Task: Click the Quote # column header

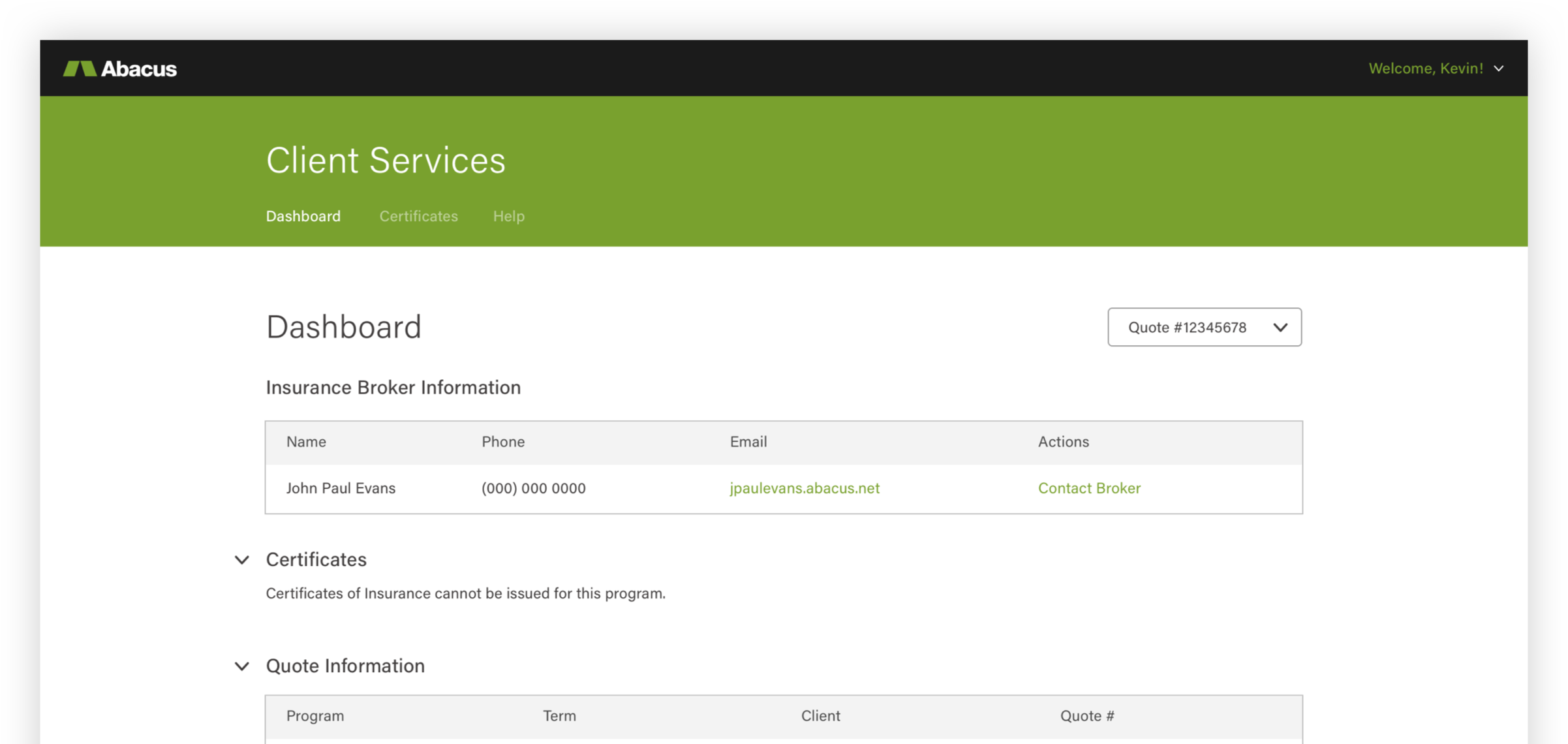Action: [x=1086, y=716]
